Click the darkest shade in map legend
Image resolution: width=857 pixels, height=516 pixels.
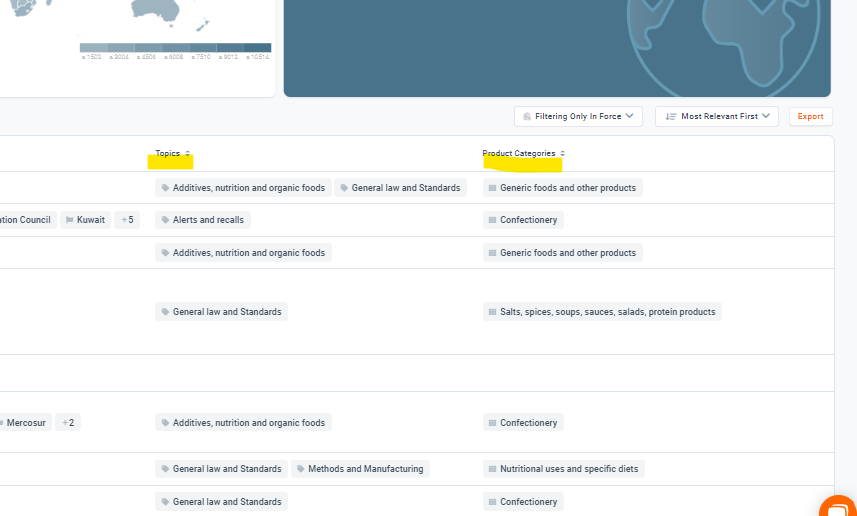258,47
